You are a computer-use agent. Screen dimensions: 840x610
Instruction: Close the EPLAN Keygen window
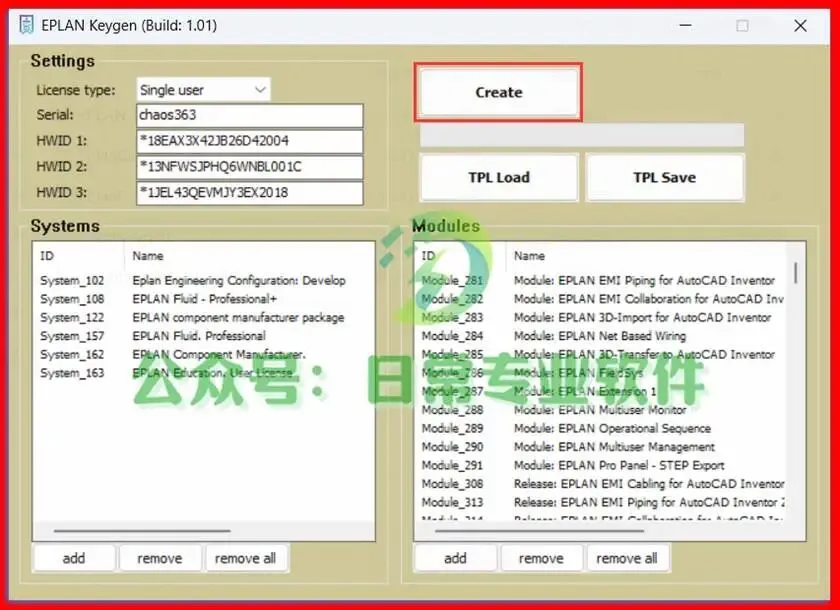(x=800, y=25)
